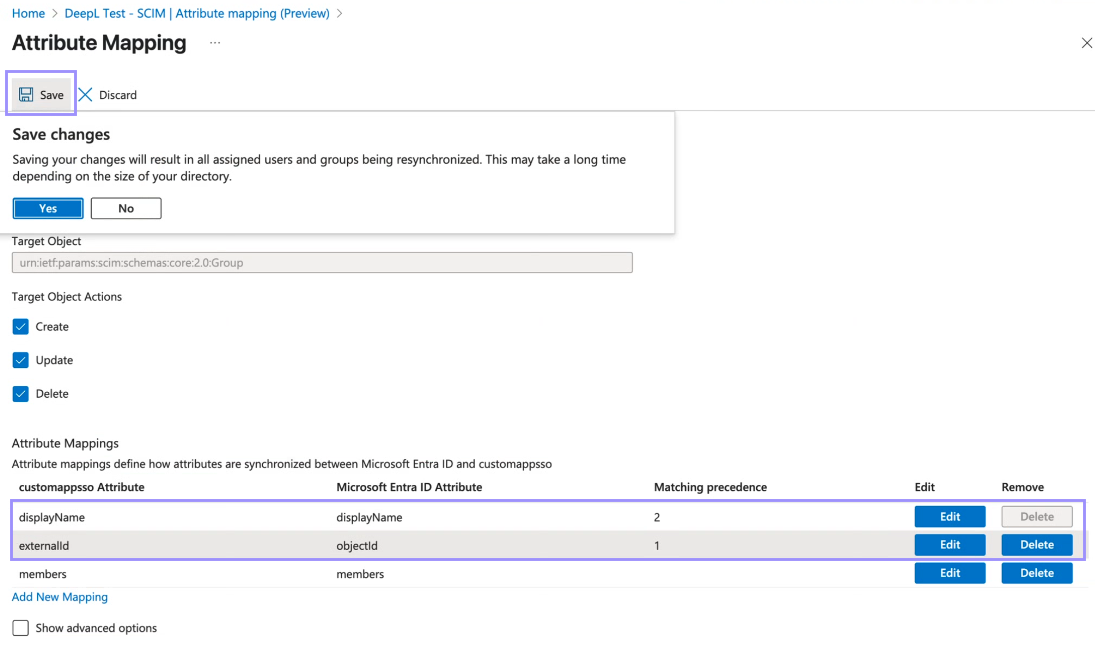The width and height of the screenshot is (1095, 649).
Task: Open the ellipsis menu beside Attribute Mapping
Action: tap(215, 43)
